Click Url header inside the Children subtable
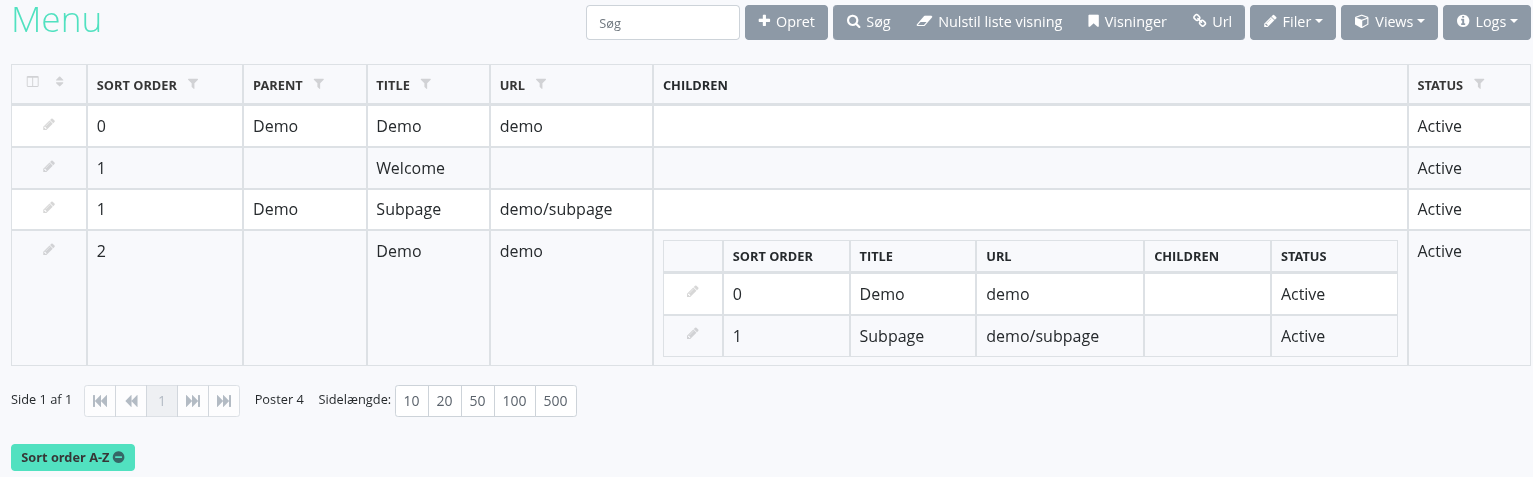This screenshot has height=477, width=1533. pyautogui.click(x=999, y=256)
